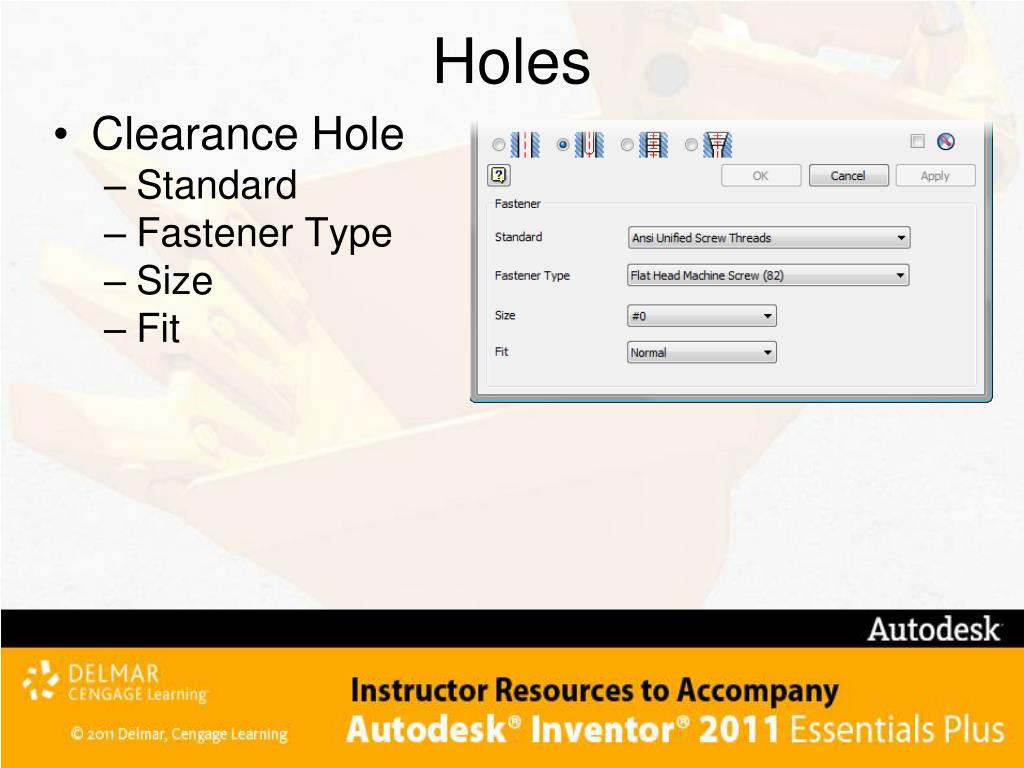Viewport: 1024px width, 768px height.
Task: Click the Clearance Hole bullet heading
Action: 248,134
